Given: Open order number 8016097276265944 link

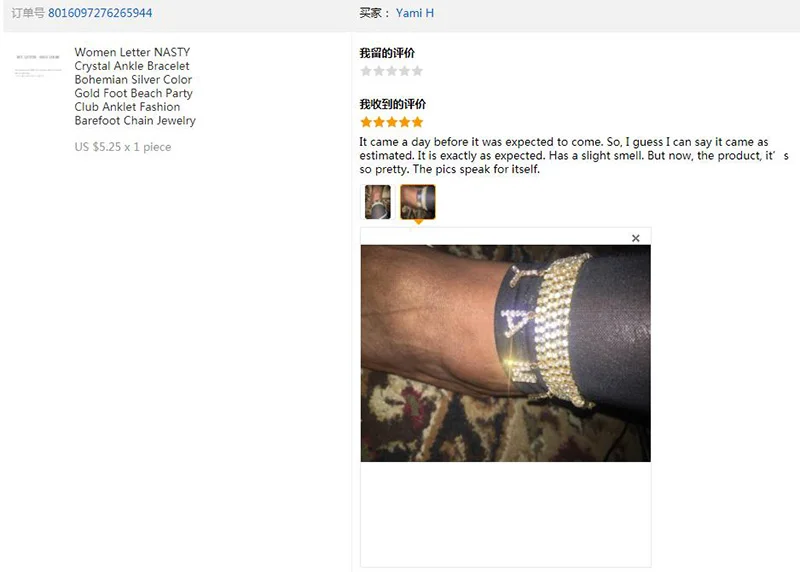Looking at the screenshot, I should (x=100, y=13).
